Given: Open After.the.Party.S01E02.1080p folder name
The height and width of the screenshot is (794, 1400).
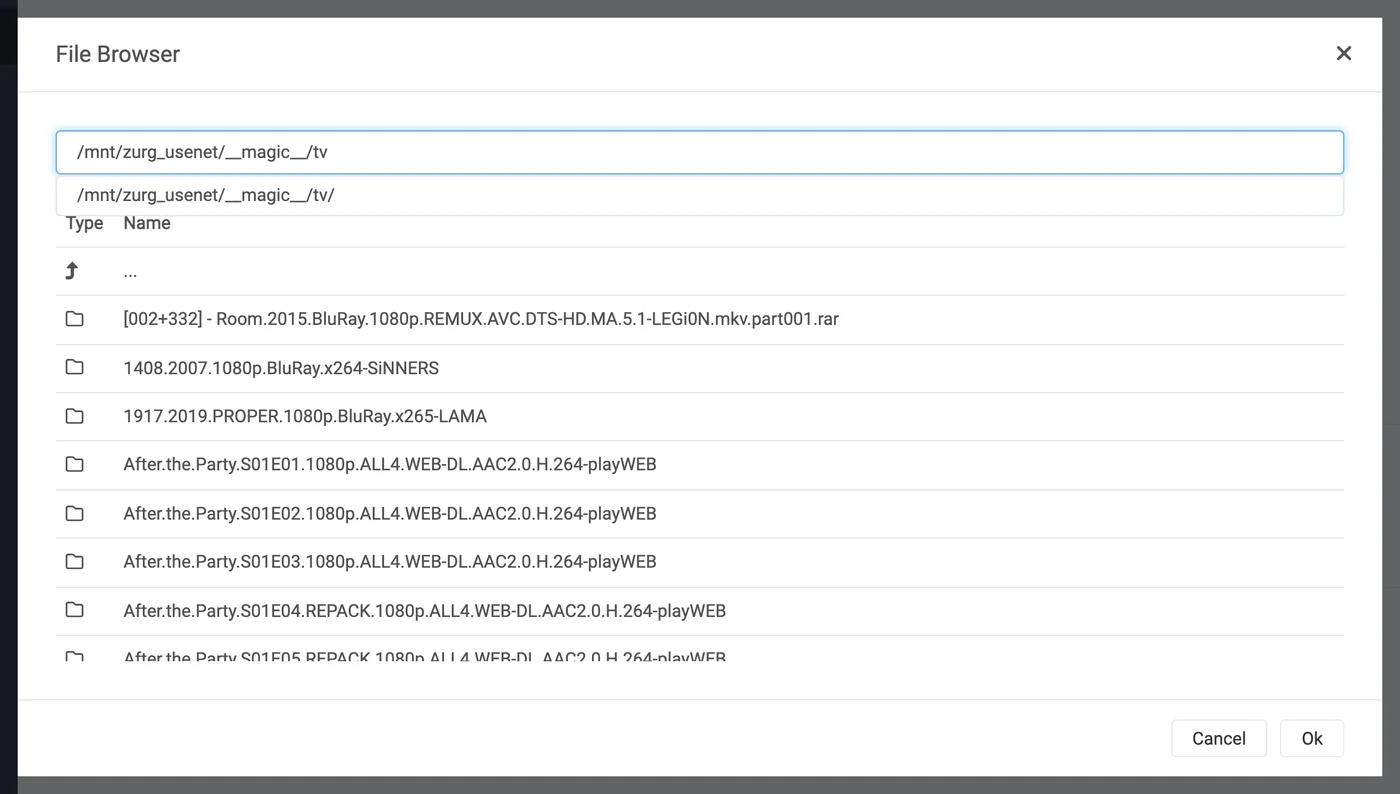Looking at the screenshot, I should (390, 513).
